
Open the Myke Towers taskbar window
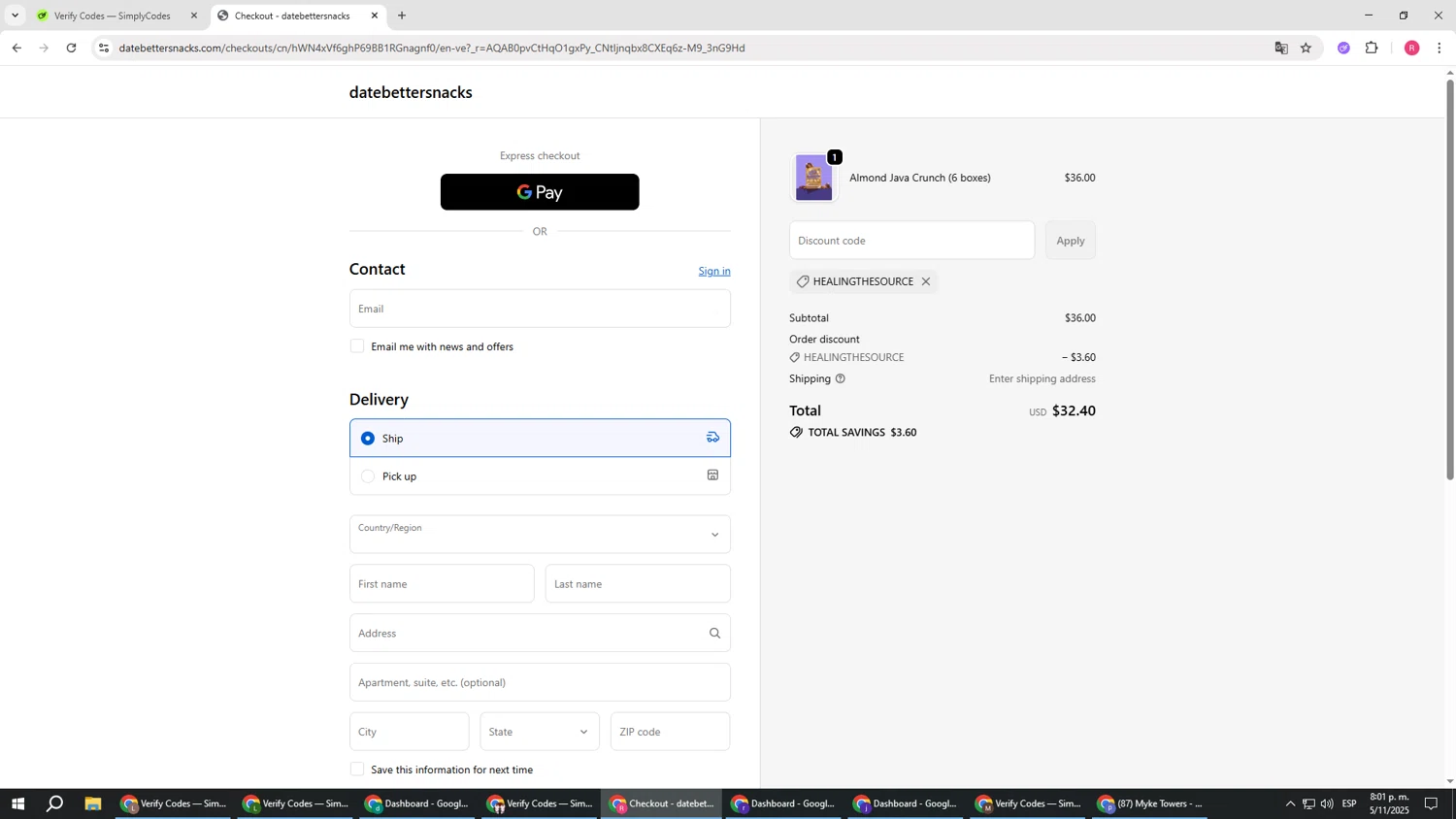1150,803
